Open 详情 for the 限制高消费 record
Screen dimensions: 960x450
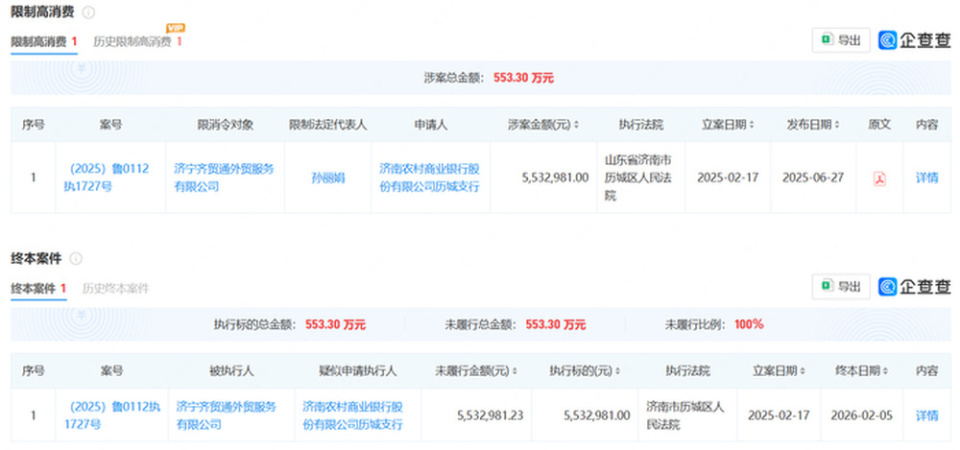pyautogui.click(x=927, y=178)
